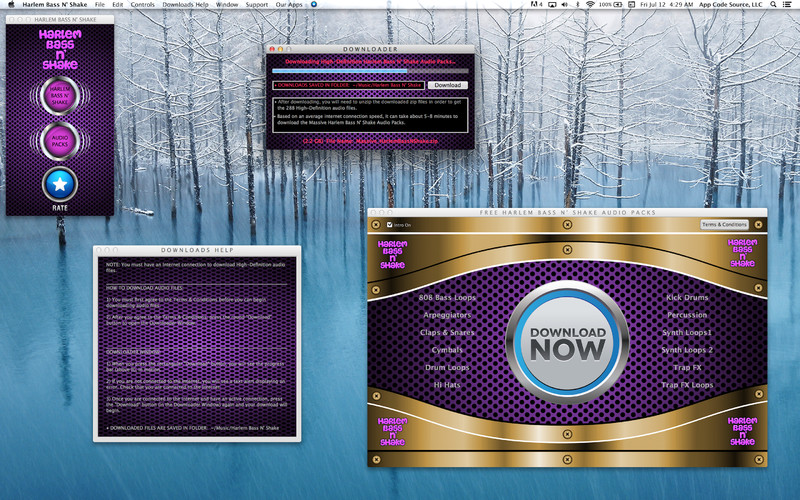Click the 808 Bass Loops label
Viewport: 800px width, 500px height.
(x=447, y=297)
